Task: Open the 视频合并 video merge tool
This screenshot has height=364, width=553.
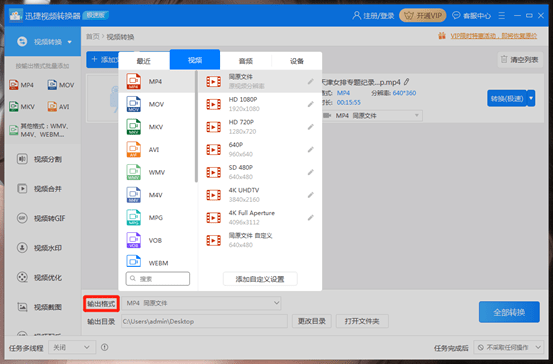Action: point(40,189)
